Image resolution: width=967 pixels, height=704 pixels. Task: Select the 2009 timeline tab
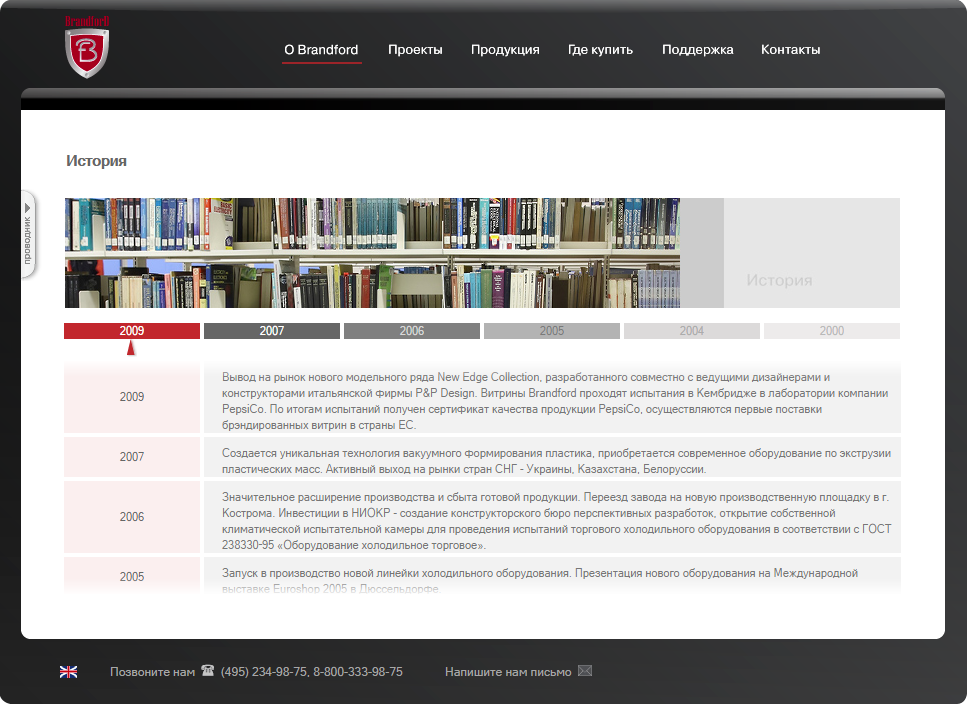(132, 331)
